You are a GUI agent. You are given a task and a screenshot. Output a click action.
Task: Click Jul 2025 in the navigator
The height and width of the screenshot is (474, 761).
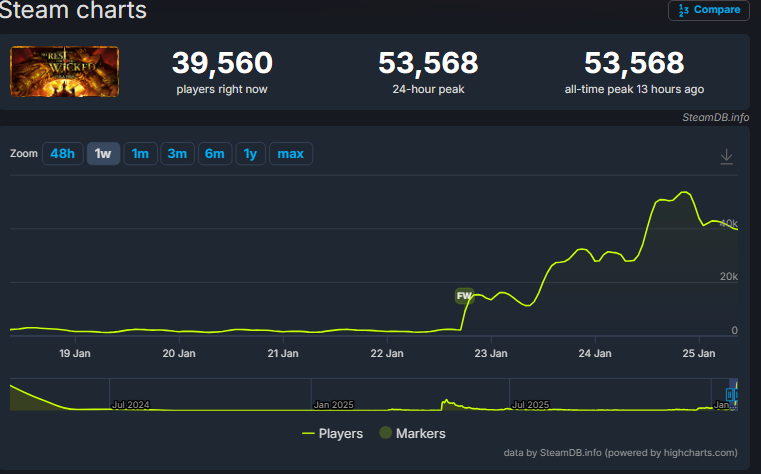pos(530,405)
